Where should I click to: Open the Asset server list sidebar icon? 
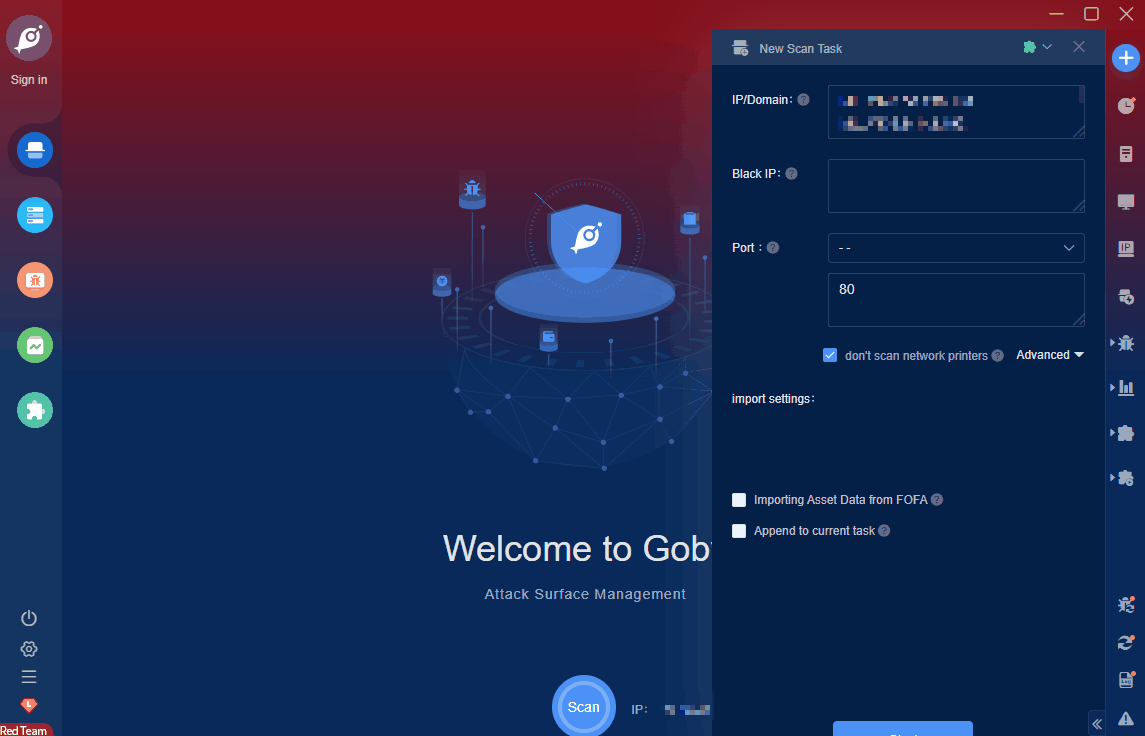click(x=35, y=215)
